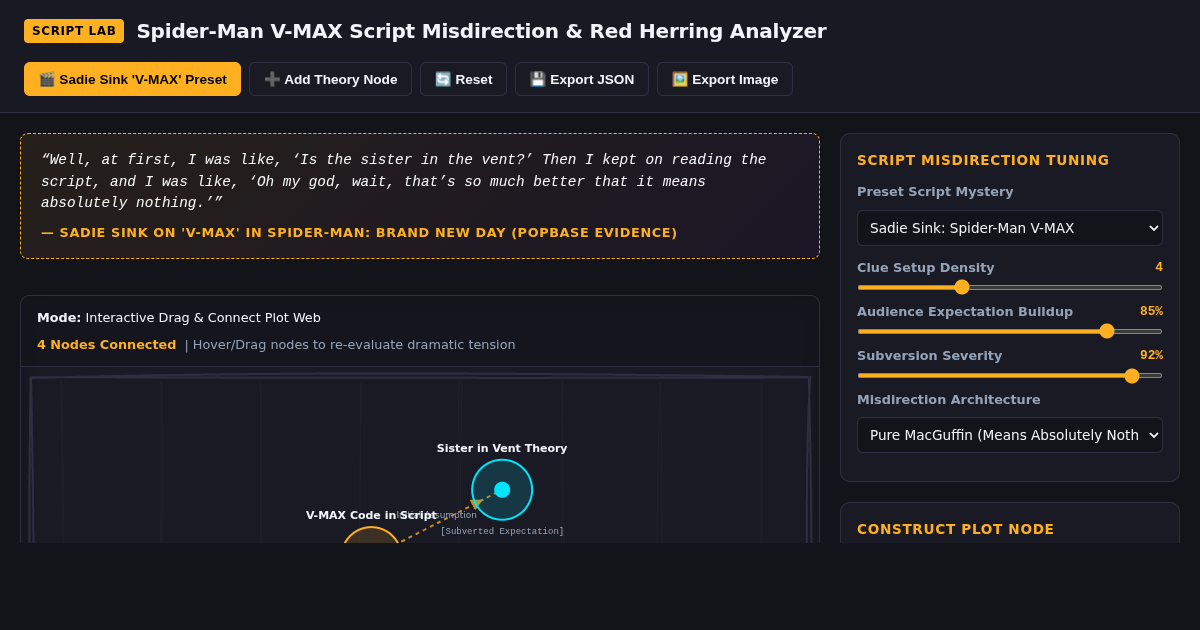The width and height of the screenshot is (1200, 630).
Task: Open the Preset Script Mystery dropdown
Action: coord(1010,228)
